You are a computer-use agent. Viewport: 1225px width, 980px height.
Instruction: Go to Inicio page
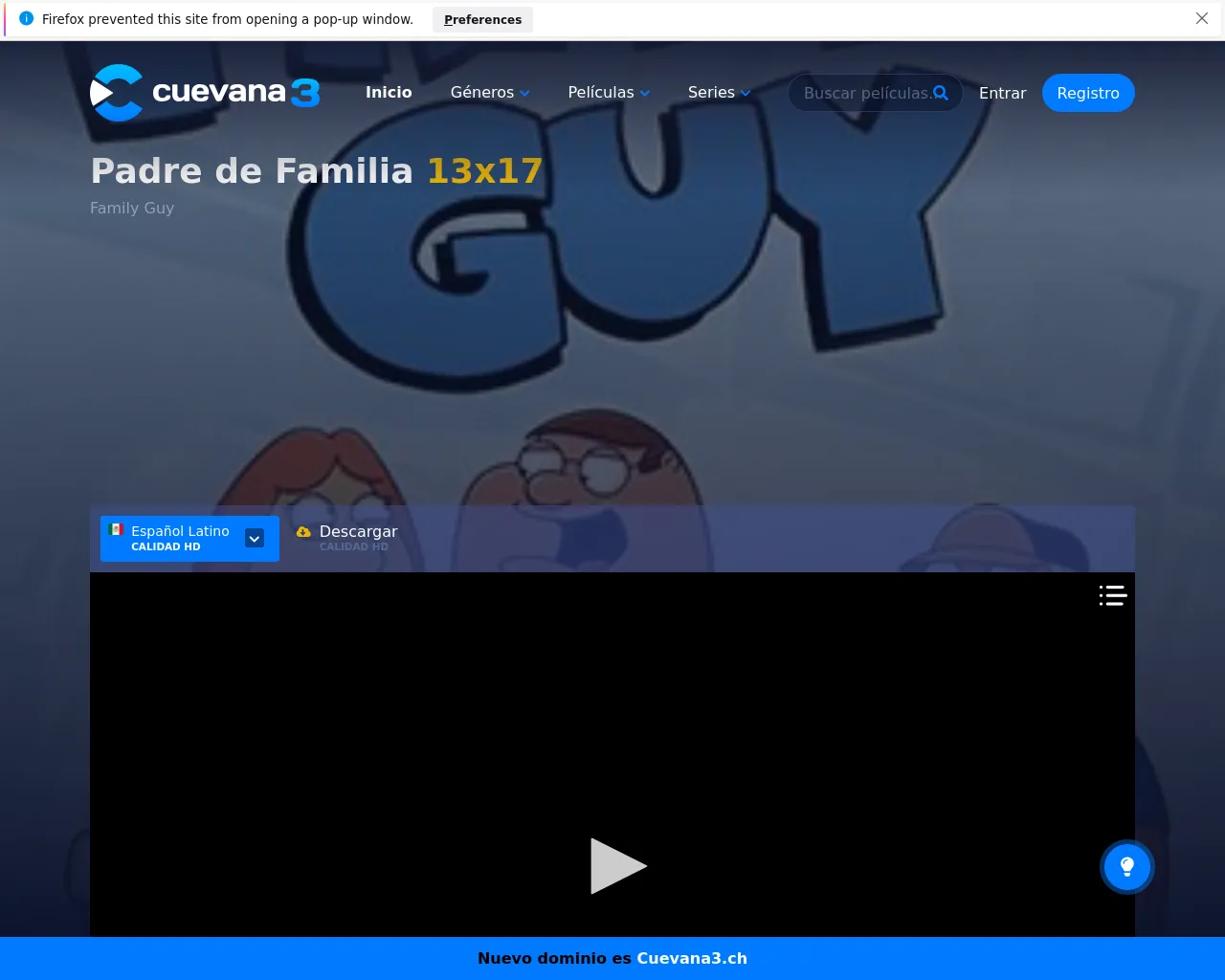click(x=389, y=93)
